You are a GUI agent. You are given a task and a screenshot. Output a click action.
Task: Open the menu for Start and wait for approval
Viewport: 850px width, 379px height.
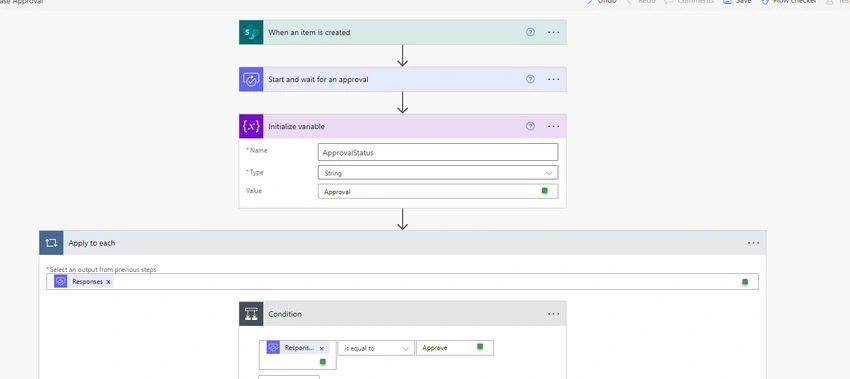553,79
